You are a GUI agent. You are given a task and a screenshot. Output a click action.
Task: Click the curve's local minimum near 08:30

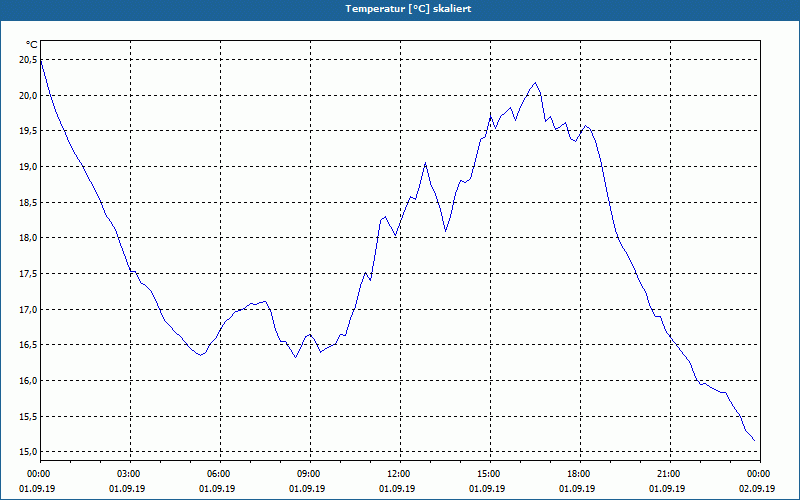pos(295,357)
